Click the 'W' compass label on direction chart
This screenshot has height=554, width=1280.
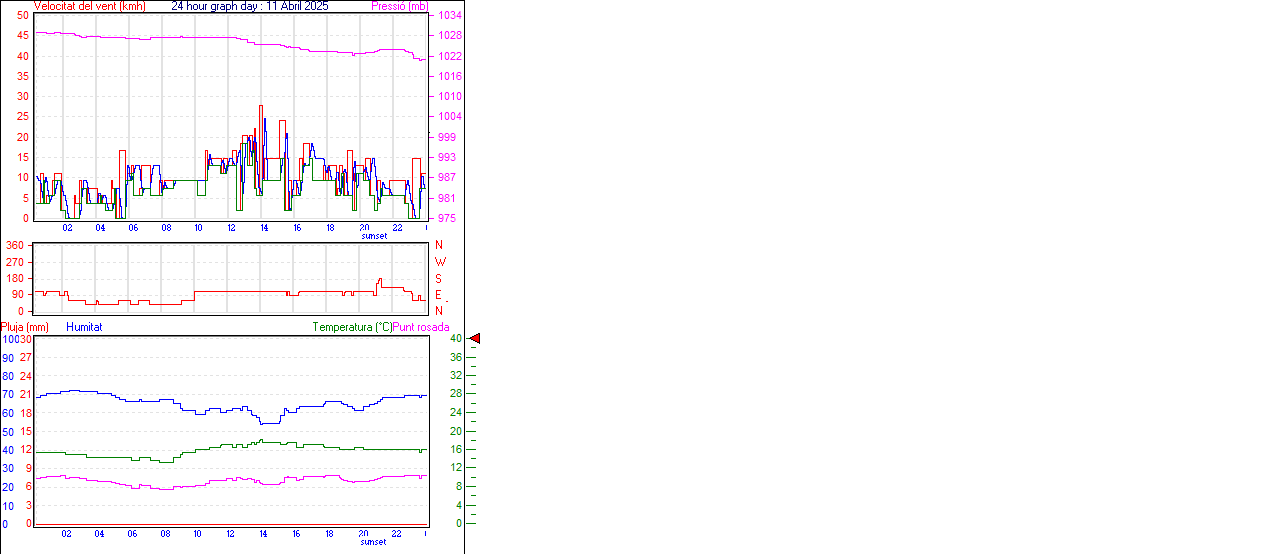440,262
